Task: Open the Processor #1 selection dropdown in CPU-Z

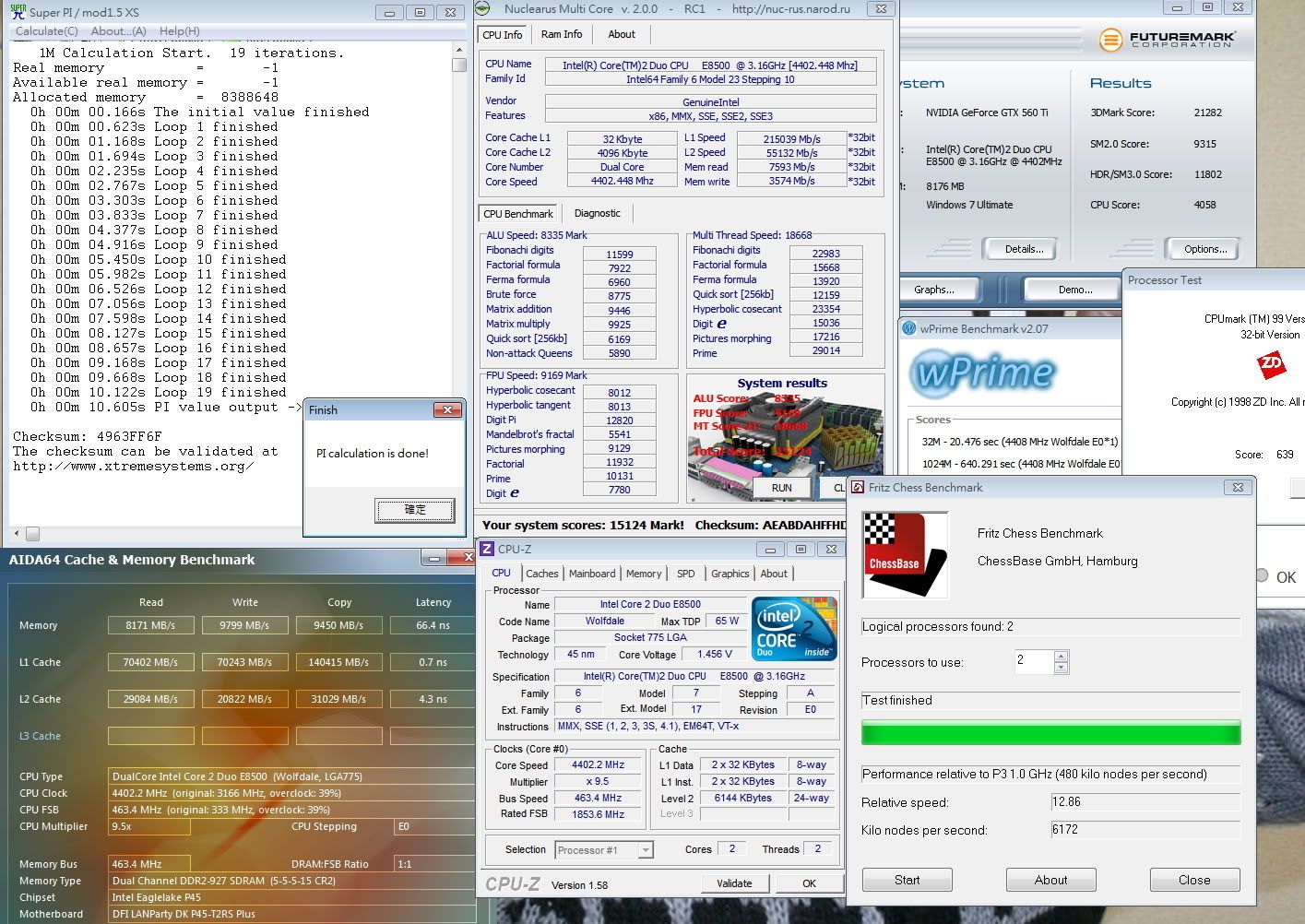Action: pos(645,850)
